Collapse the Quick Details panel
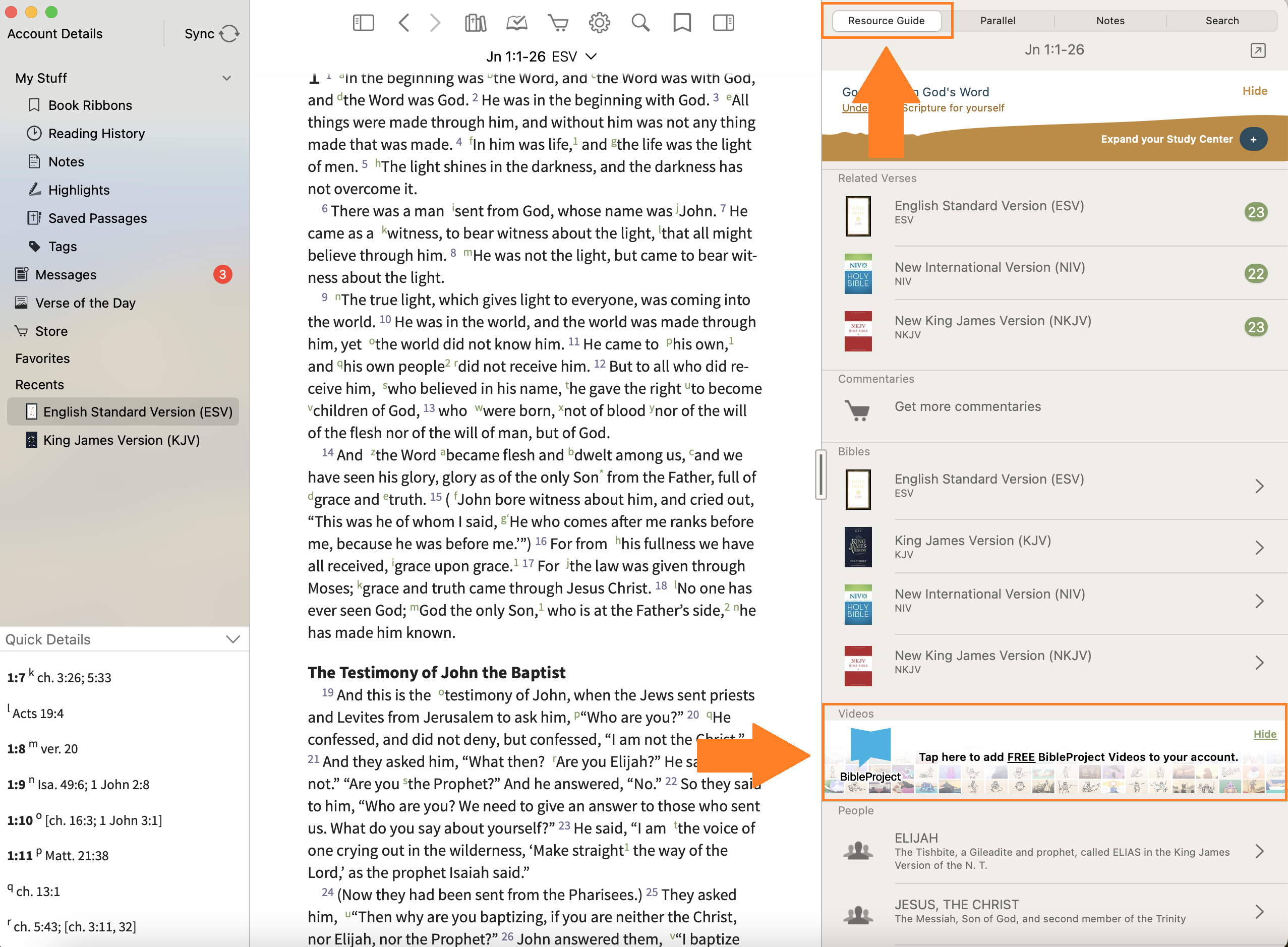 tap(232, 639)
